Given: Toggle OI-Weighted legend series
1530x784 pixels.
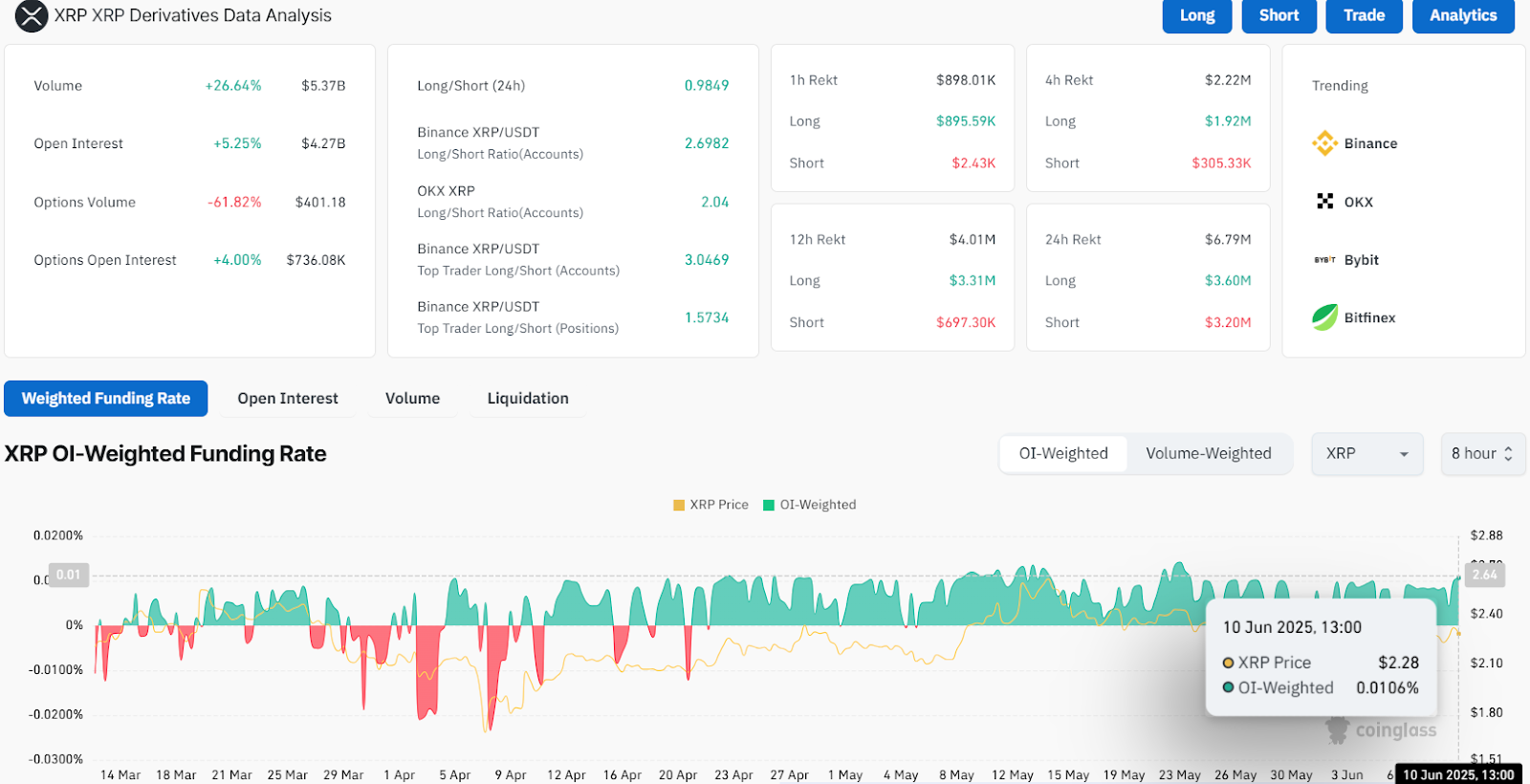Looking at the screenshot, I should [x=809, y=505].
